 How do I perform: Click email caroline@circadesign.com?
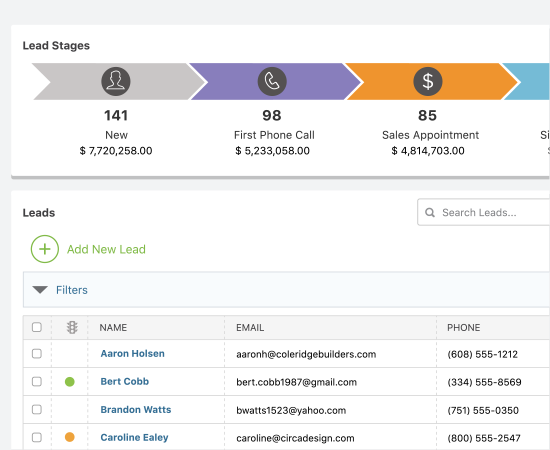tap(295, 438)
